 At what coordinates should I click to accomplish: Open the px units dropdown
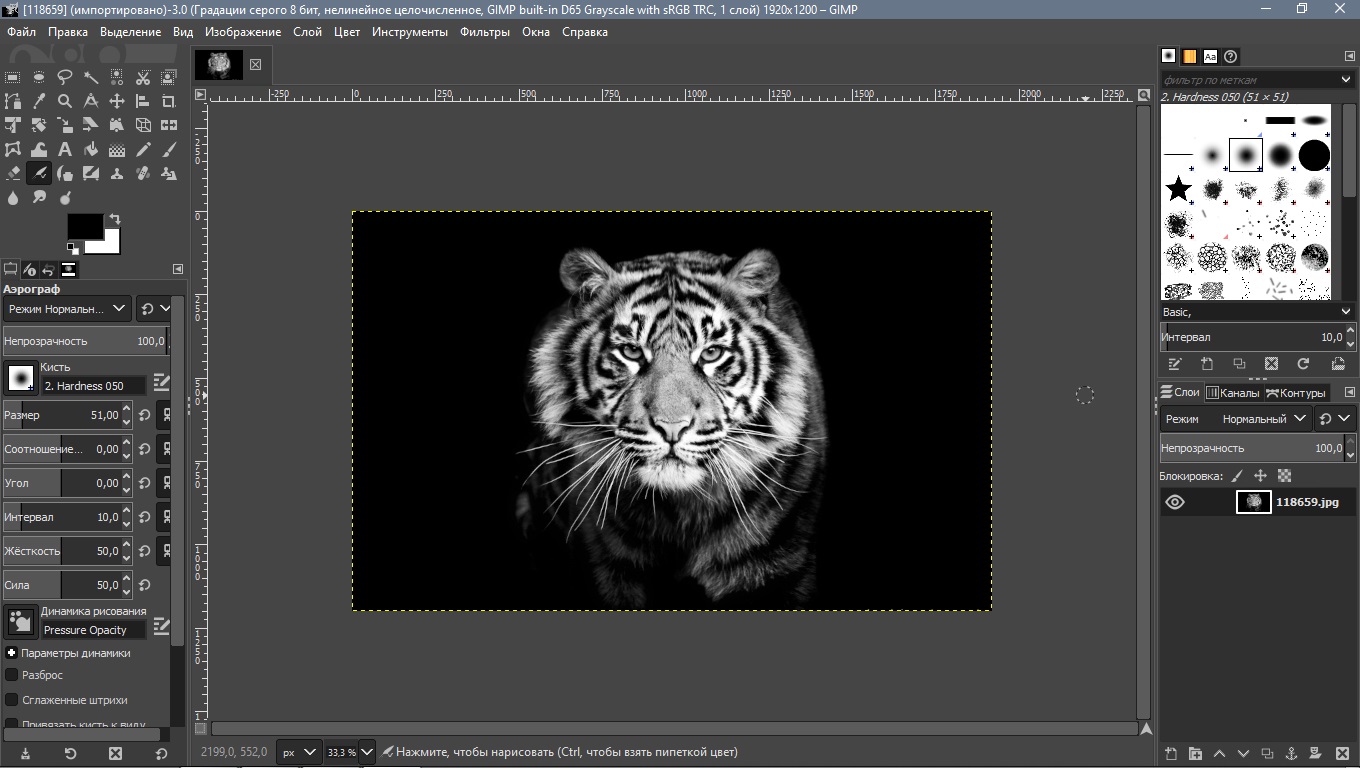297,752
